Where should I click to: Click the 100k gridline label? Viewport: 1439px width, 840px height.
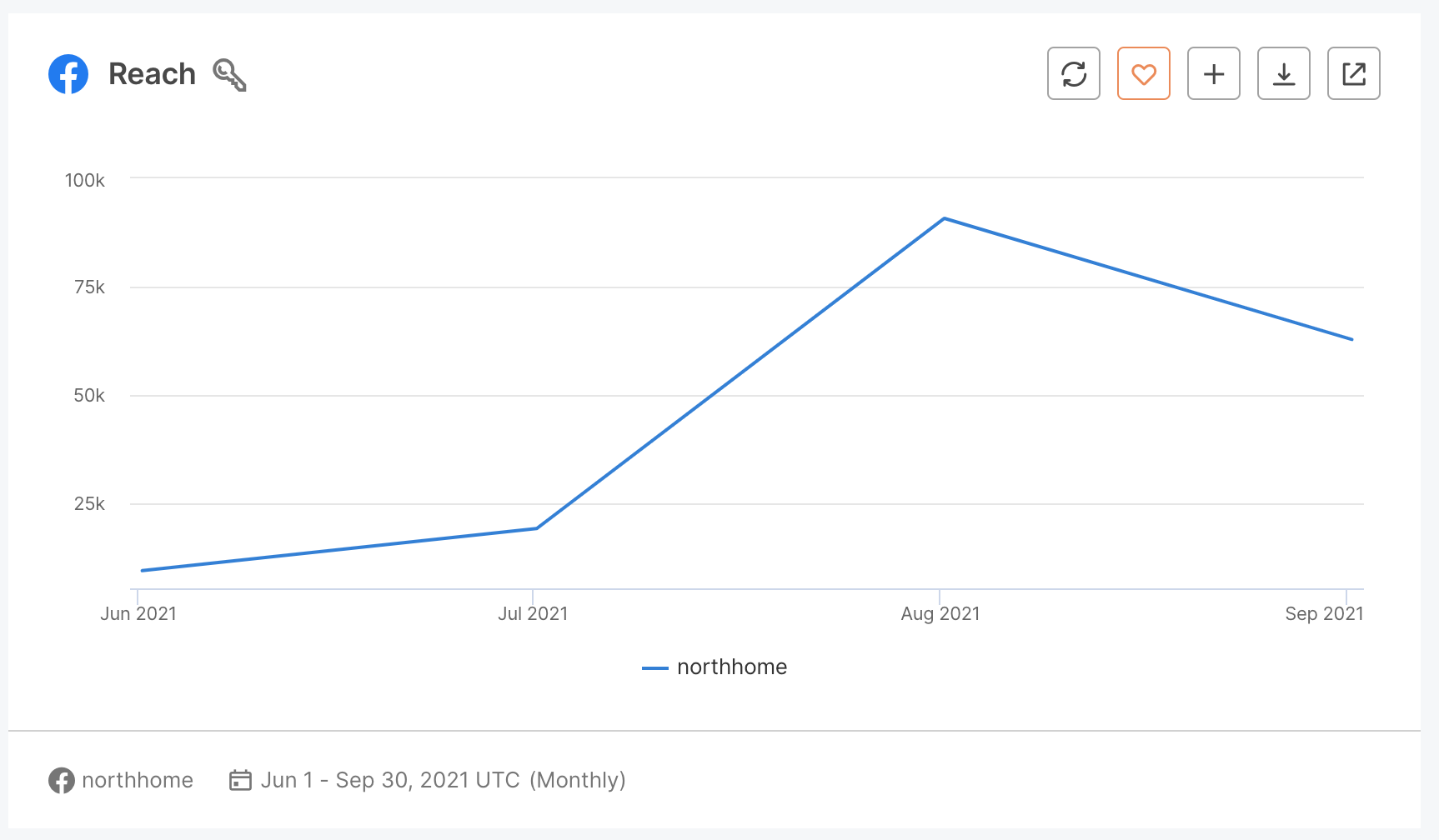pos(83,179)
